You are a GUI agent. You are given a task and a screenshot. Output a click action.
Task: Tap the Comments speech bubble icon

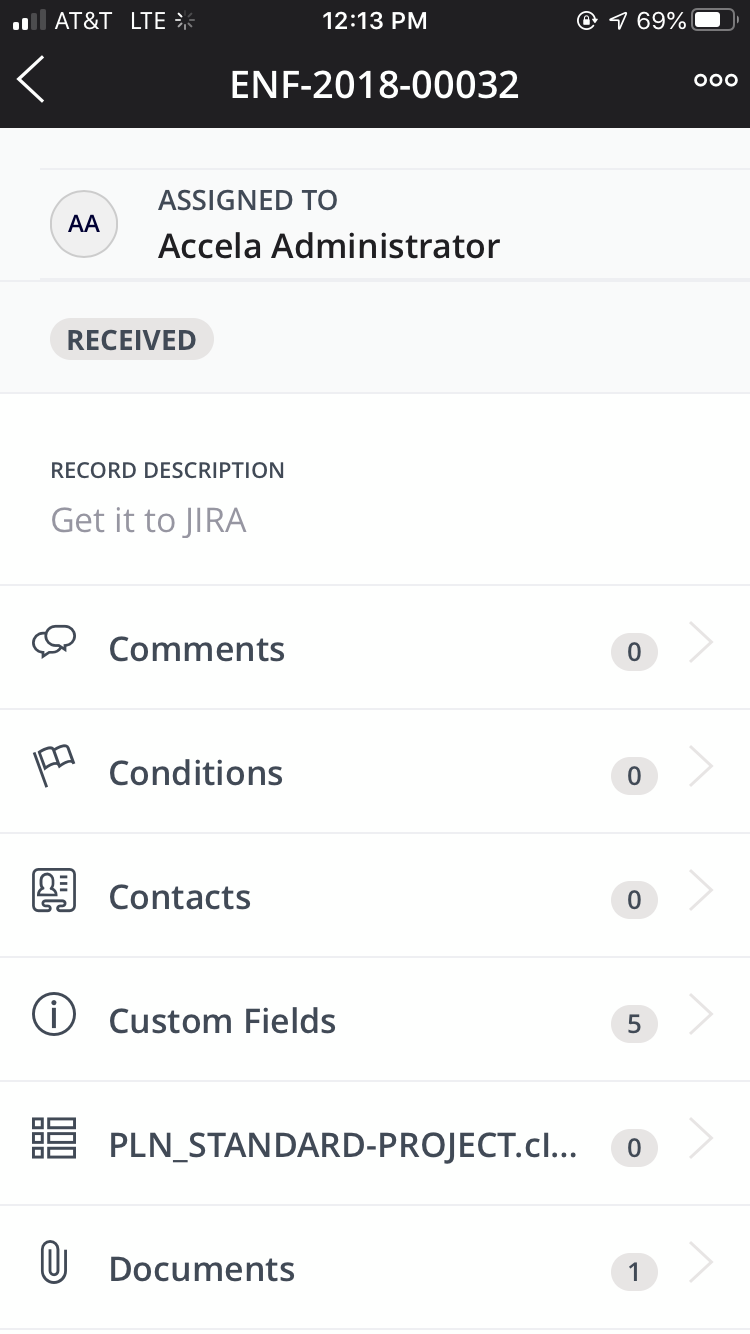pos(54,643)
